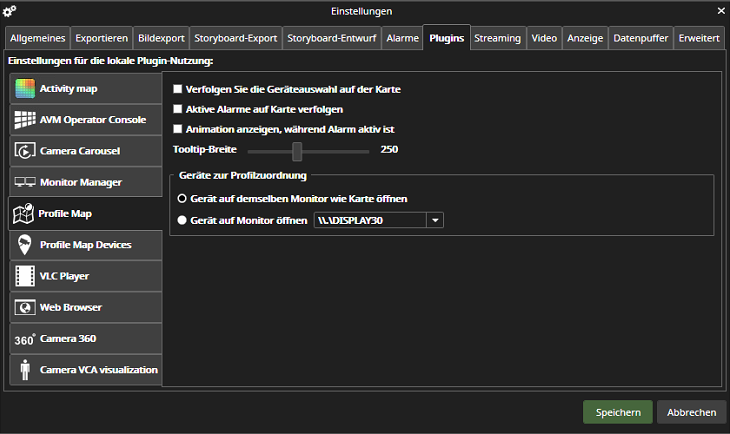Open the Anzeige tab
The width and height of the screenshot is (730, 434).
[x=585, y=38]
